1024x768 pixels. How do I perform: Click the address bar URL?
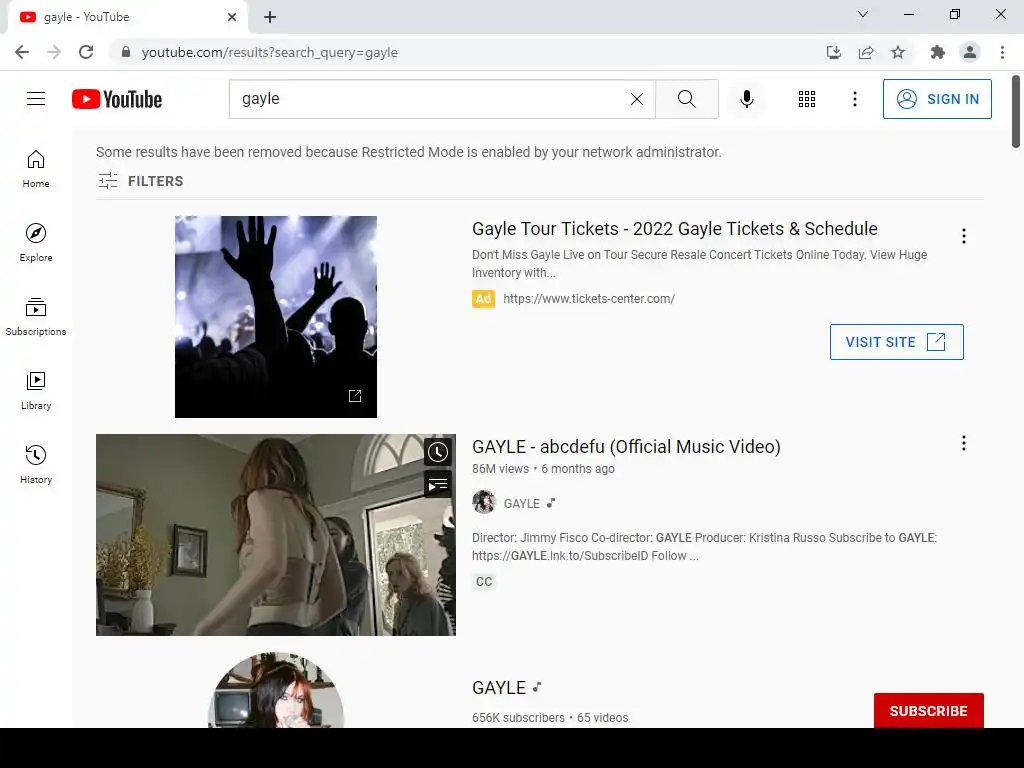pyautogui.click(x=270, y=52)
